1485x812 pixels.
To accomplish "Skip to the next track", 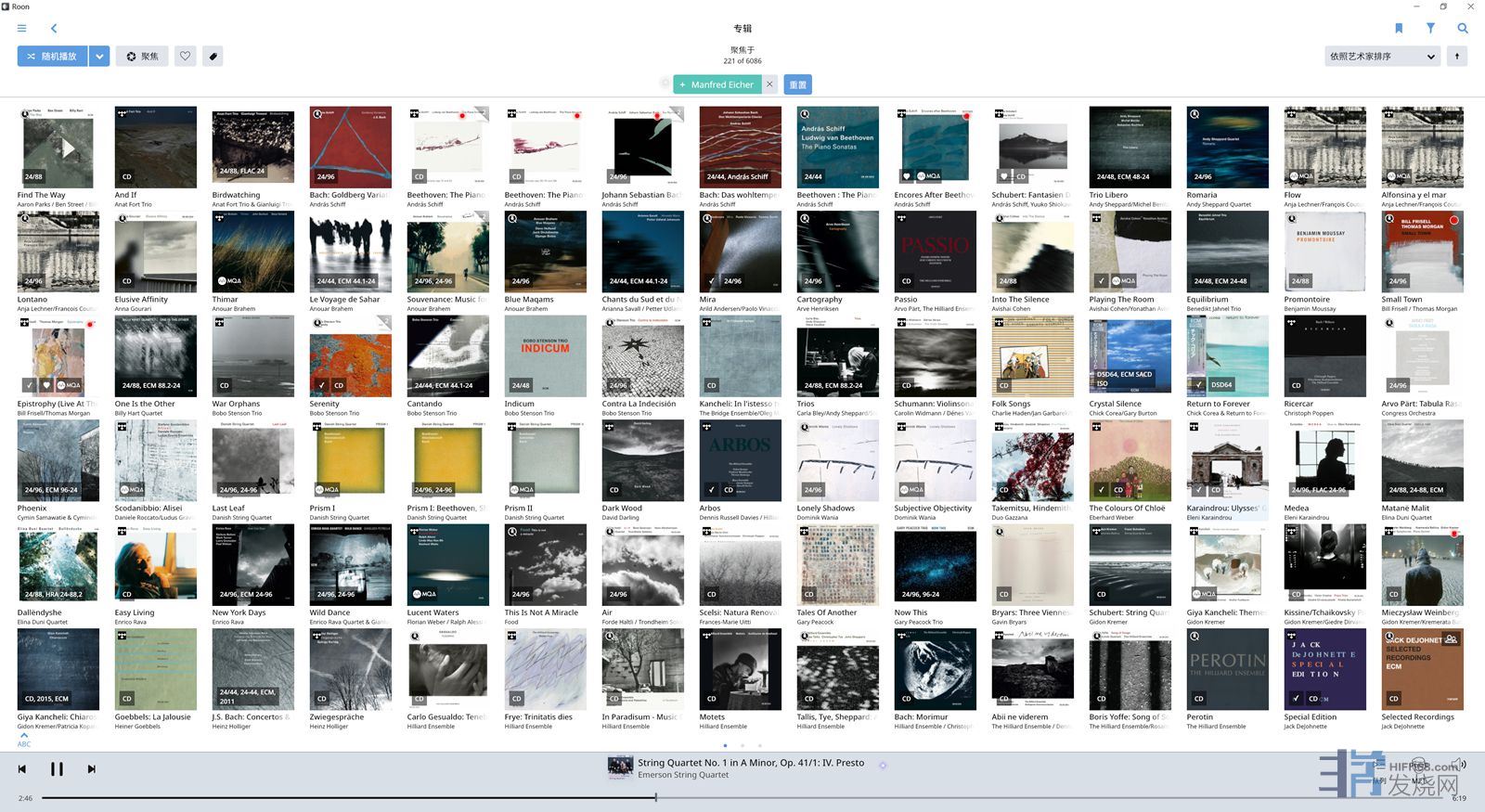I will [x=91, y=768].
